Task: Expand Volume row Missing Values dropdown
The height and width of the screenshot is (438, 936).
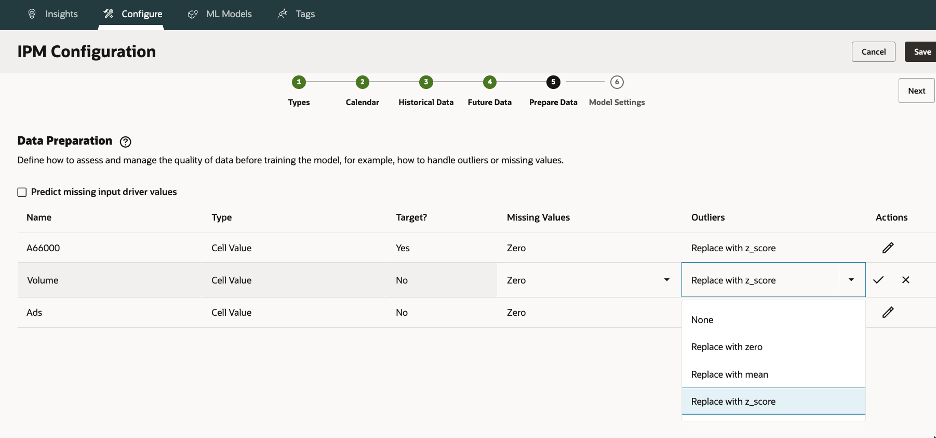Action: [666, 281]
